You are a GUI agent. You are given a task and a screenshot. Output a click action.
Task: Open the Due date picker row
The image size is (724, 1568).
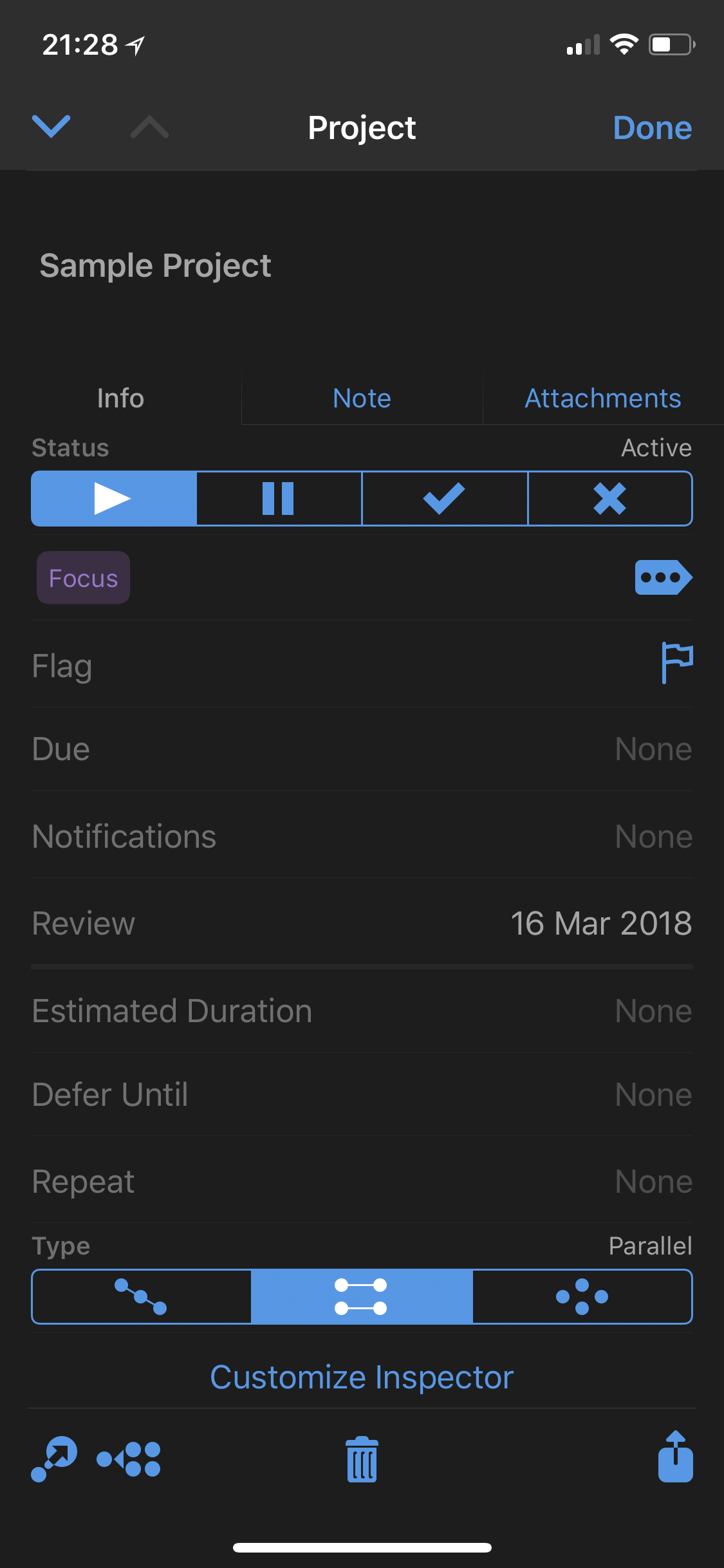(x=362, y=749)
